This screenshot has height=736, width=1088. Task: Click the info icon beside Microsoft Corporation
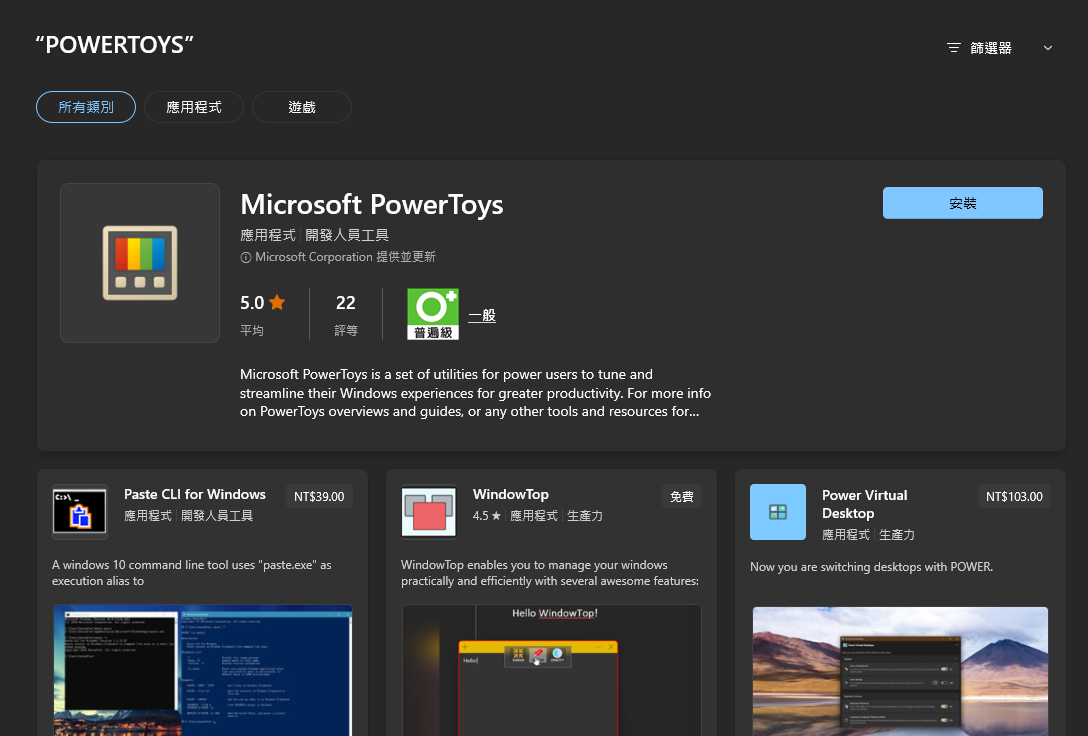pos(246,258)
